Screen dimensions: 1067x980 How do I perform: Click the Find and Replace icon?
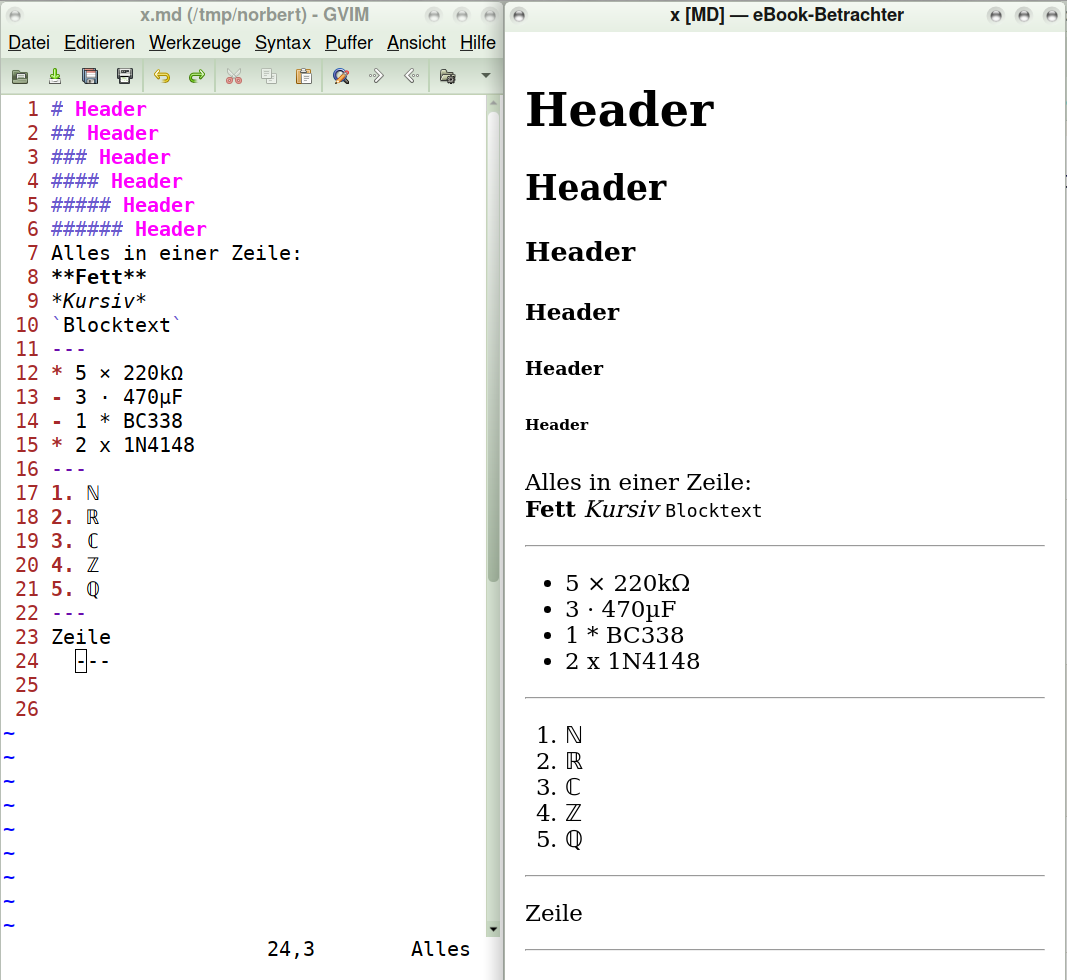pos(341,76)
